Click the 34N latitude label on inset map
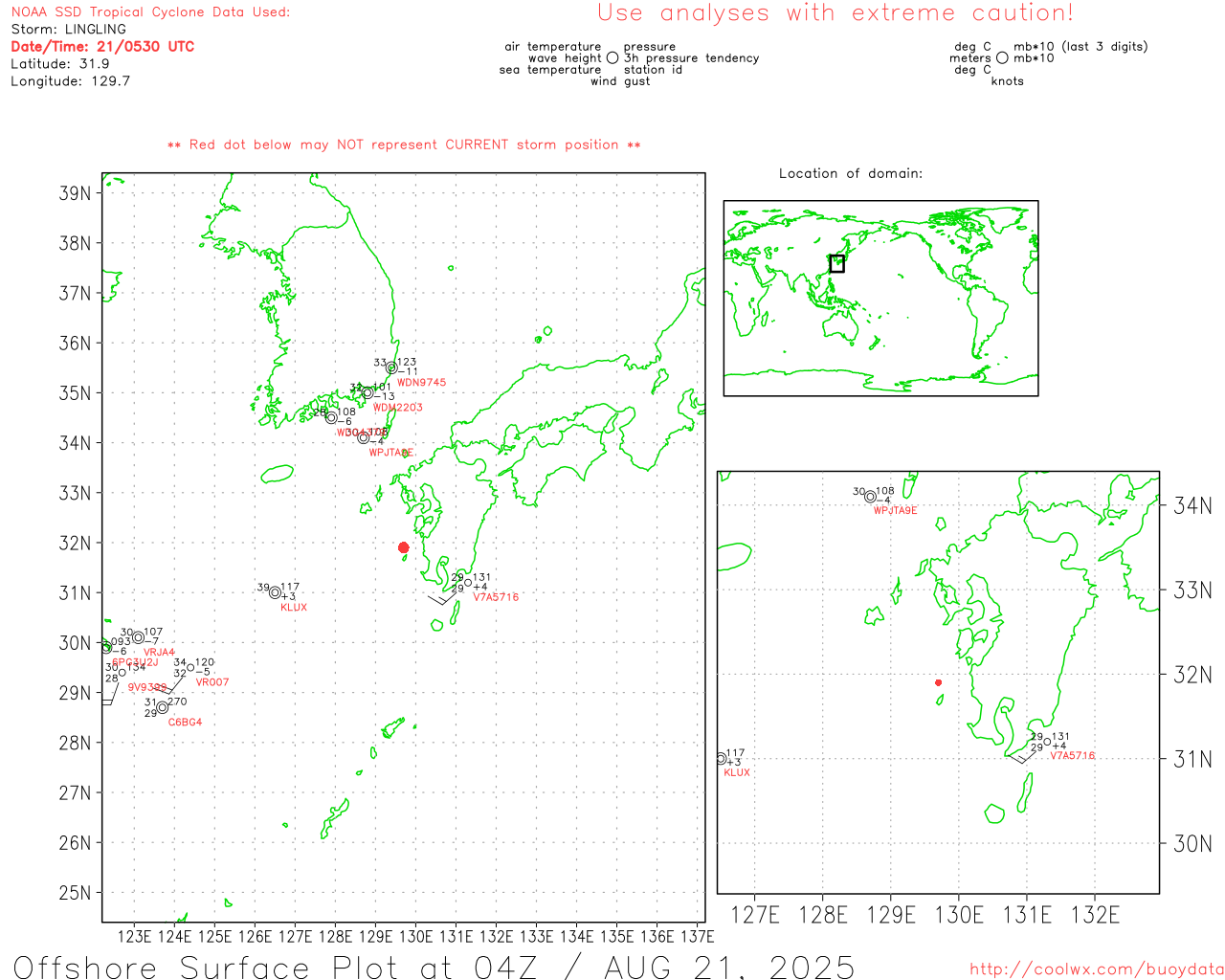This screenshot has height=980, width=1225. (x=1192, y=505)
